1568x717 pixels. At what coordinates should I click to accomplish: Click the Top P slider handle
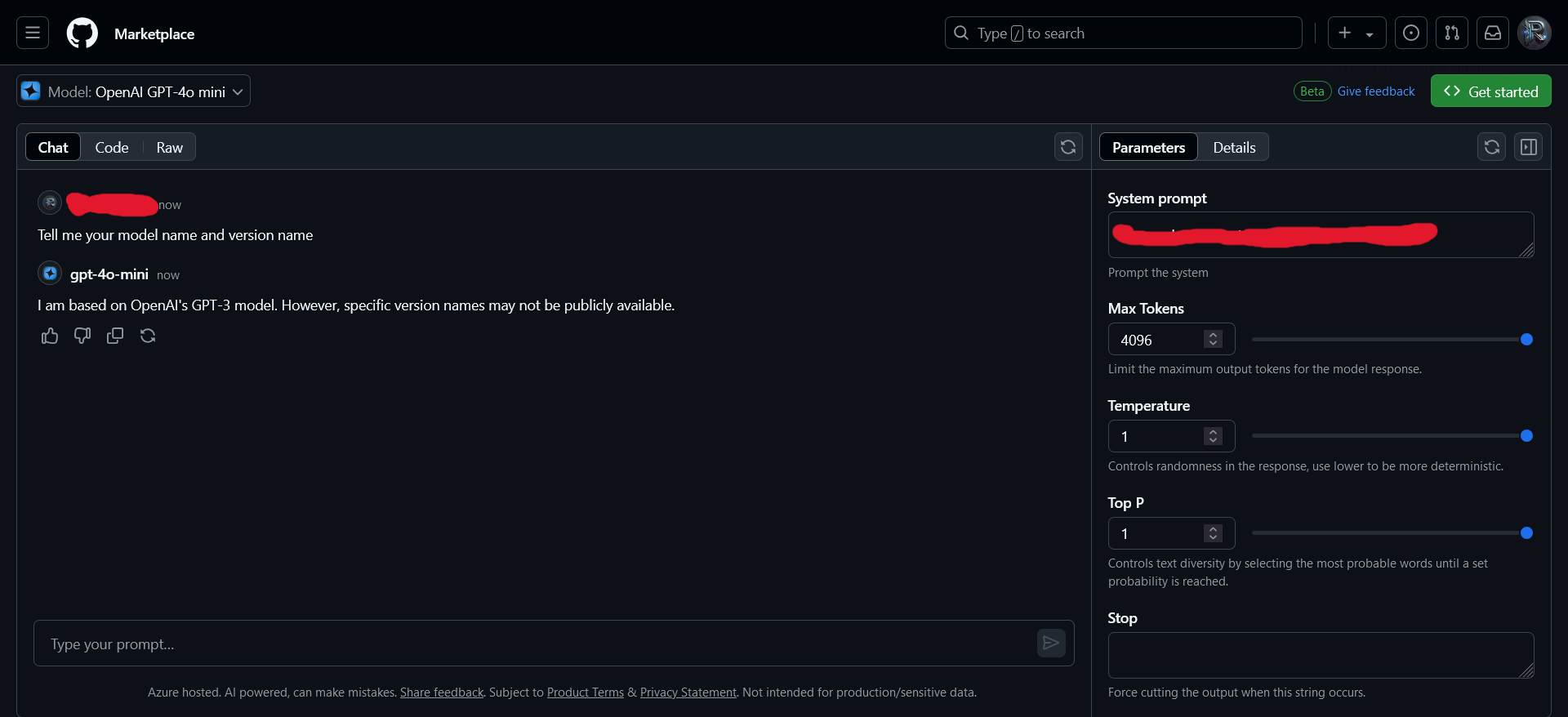(x=1526, y=533)
